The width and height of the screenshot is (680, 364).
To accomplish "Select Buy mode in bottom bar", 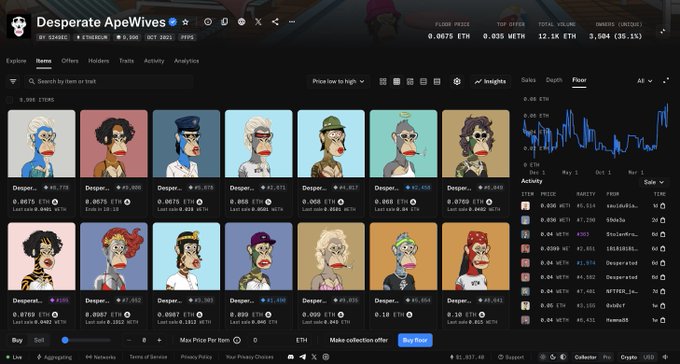I will pyautogui.click(x=17, y=340).
